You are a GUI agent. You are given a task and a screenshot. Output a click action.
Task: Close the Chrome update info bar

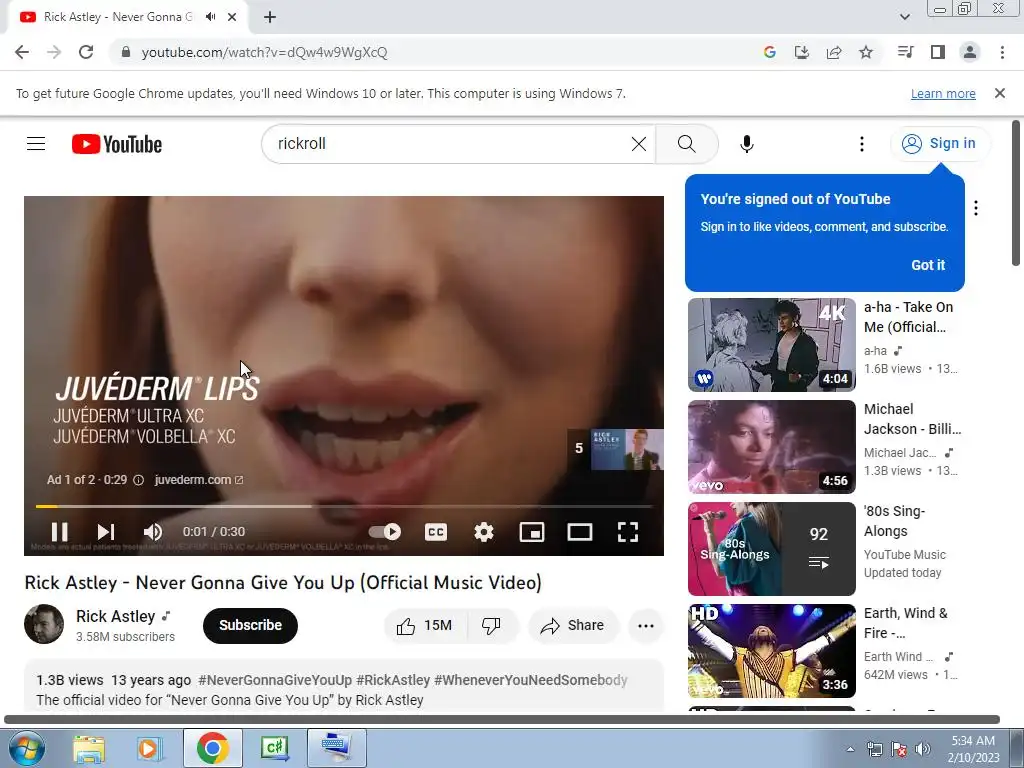tap(999, 93)
